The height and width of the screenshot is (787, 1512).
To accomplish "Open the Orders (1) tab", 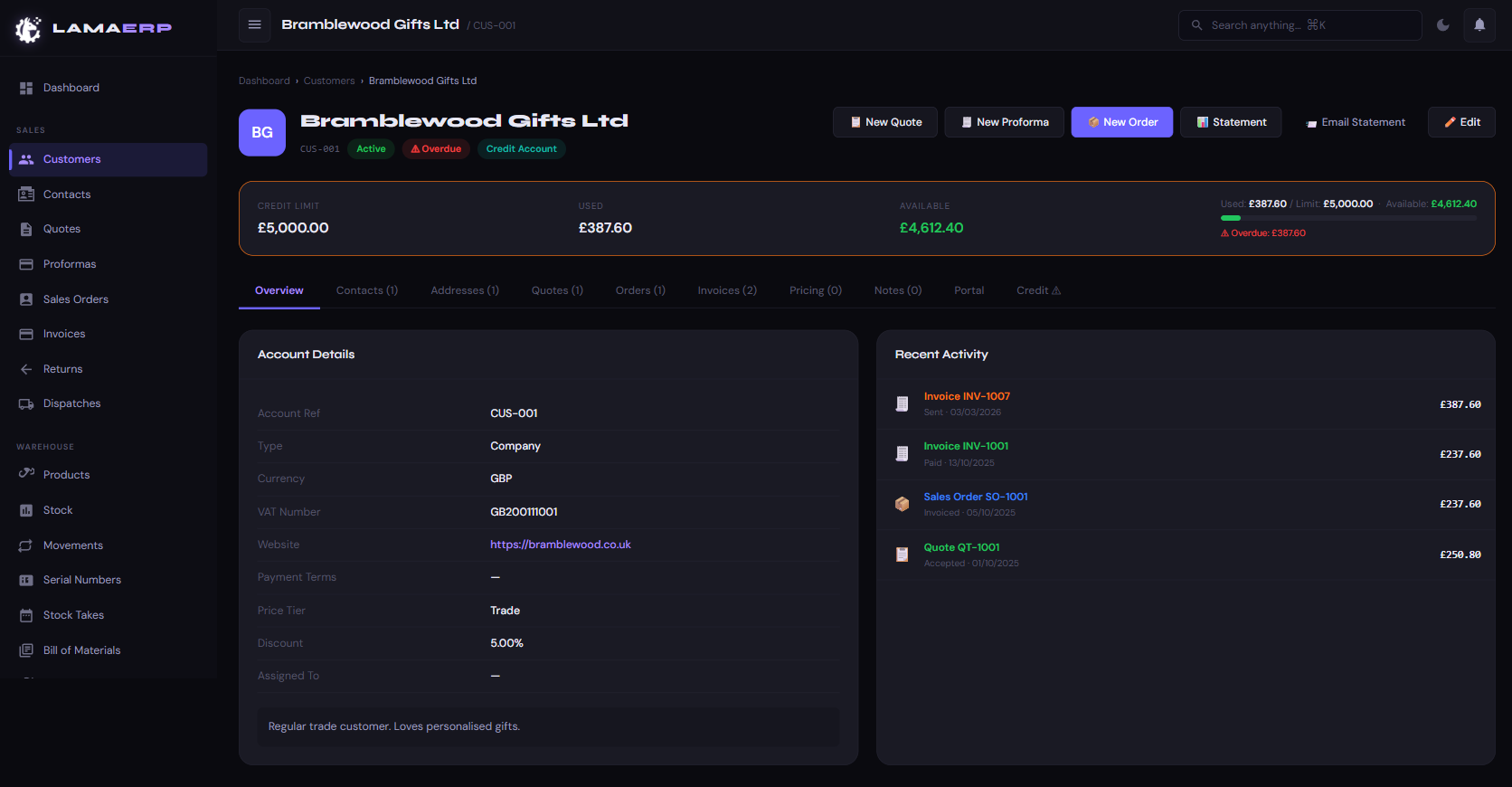I will point(640,290).
